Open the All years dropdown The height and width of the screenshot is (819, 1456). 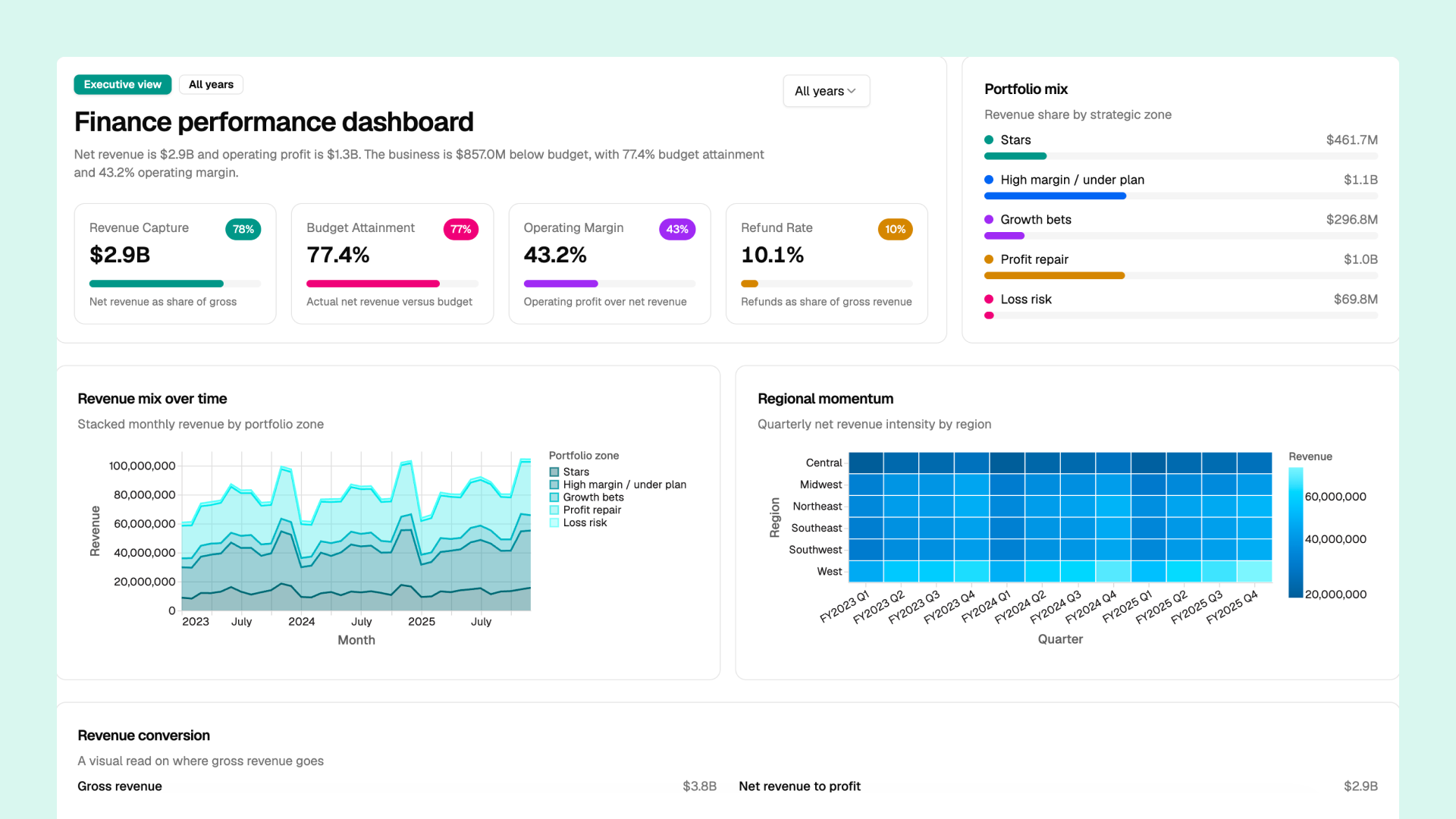(x=826, y=91)
